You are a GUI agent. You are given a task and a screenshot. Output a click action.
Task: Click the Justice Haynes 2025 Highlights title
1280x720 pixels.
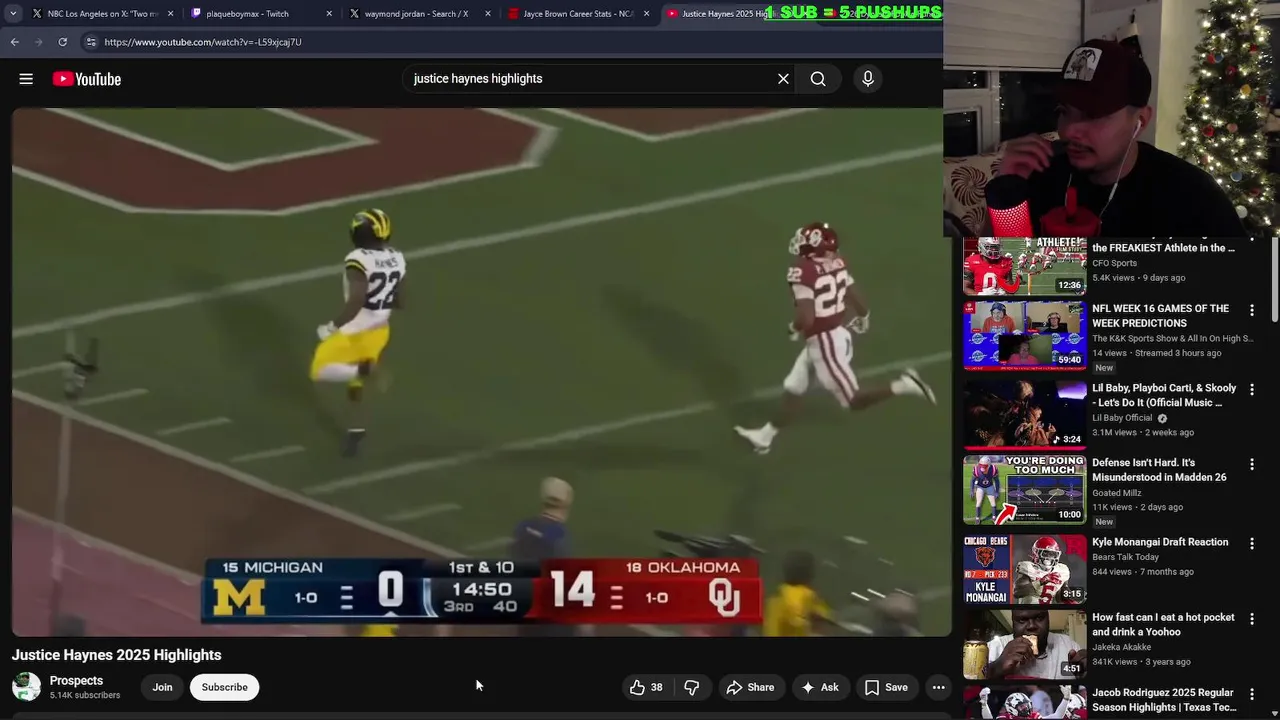[x=116, y=655]
